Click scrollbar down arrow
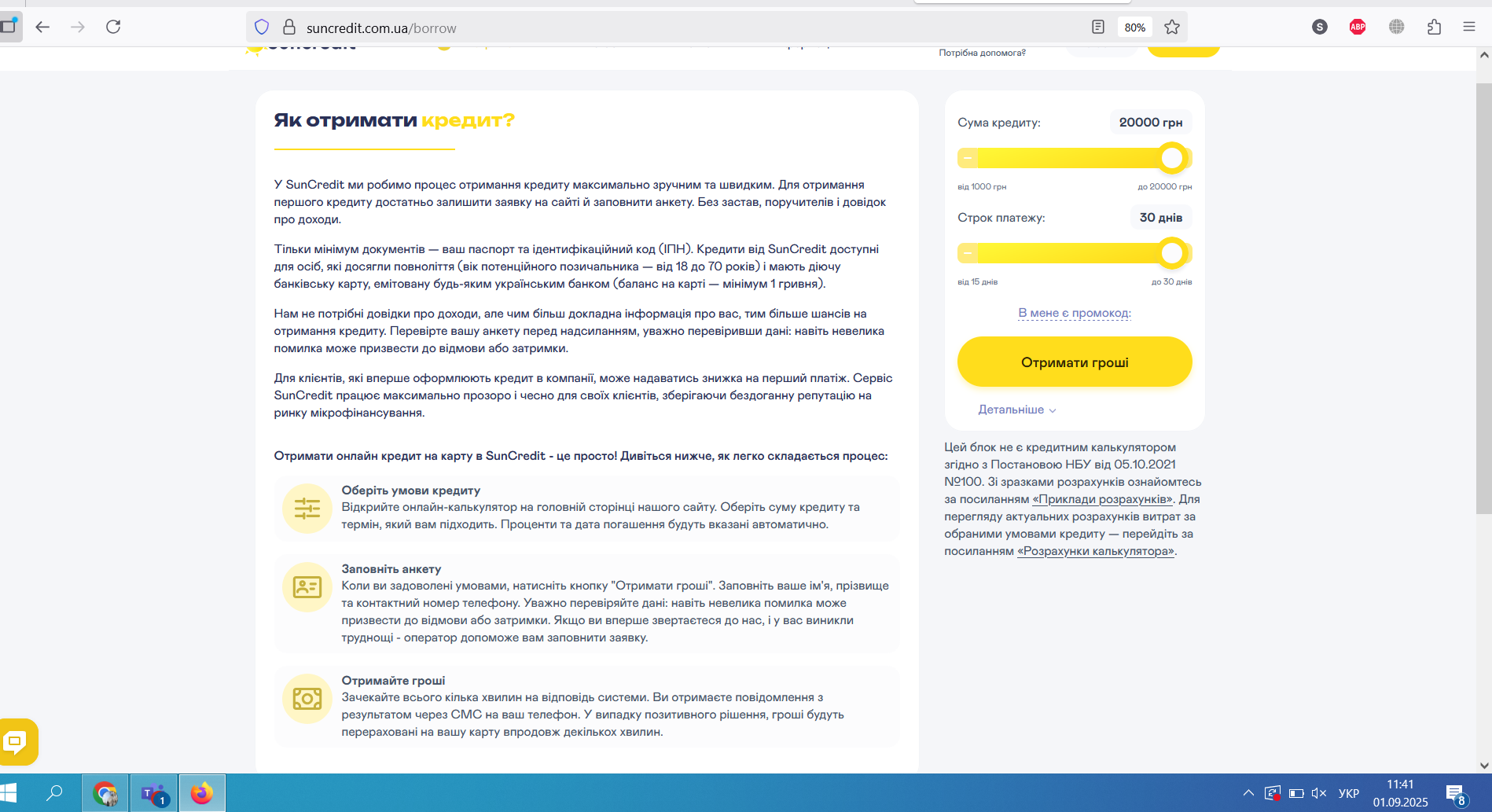Screen dimensions: 1492x812 coord(1484,765)
